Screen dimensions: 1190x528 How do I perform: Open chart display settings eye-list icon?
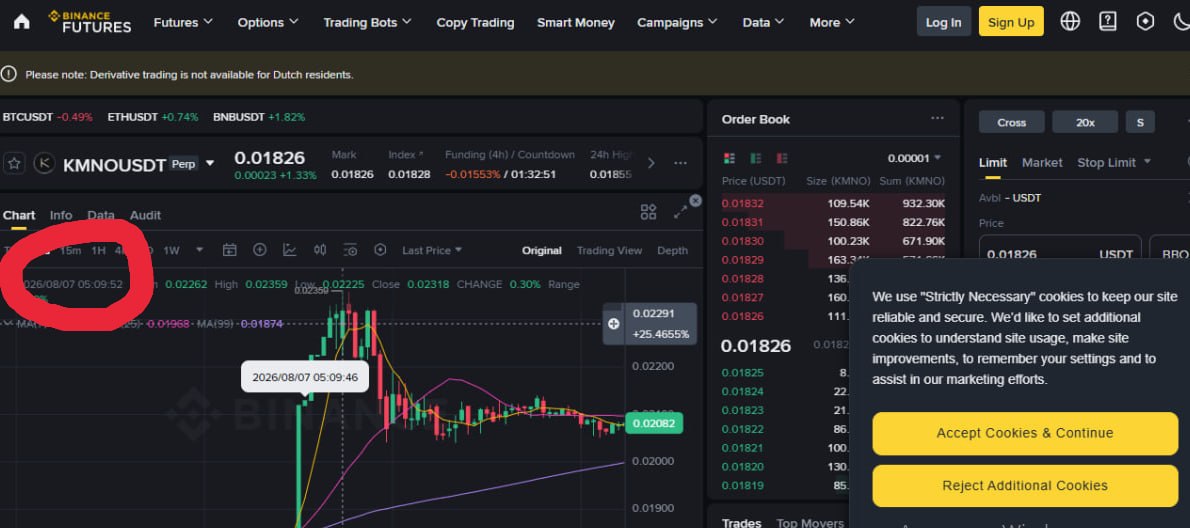click(350, 250)
